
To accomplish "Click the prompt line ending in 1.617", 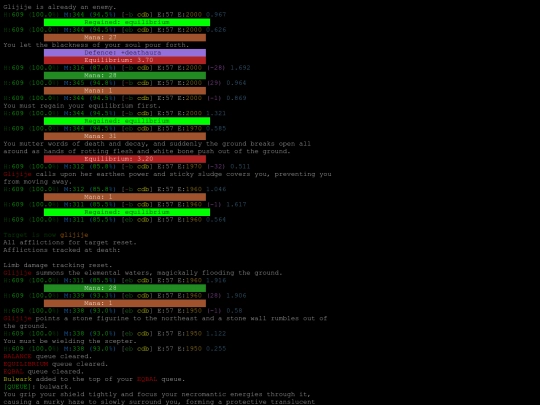I will tap(125, 204).
